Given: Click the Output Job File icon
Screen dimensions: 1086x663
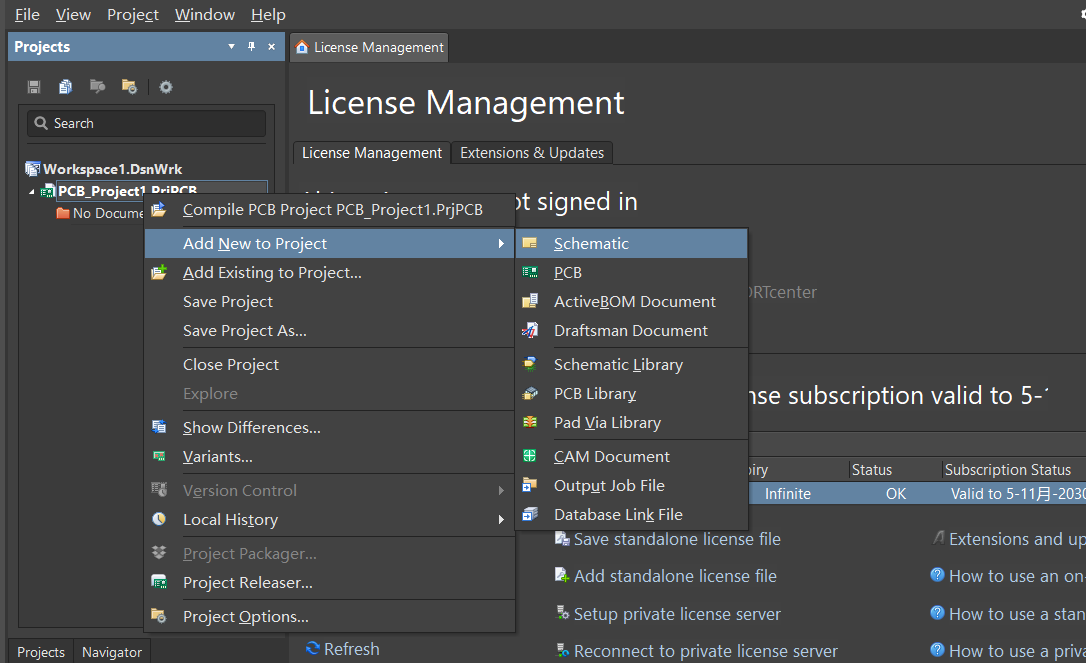Looking at the screenshot, I should coord(530,485).
